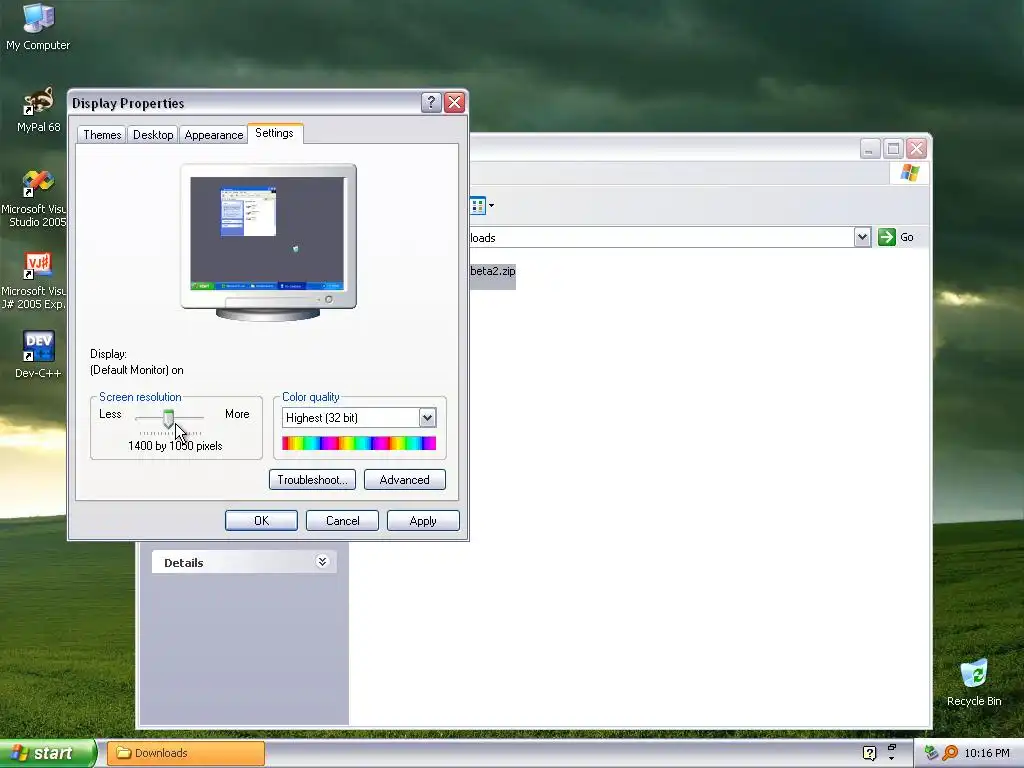The image size is (1024, 768).
Task: Click the language bar help icon in taskbar
Action: (869, 753)
